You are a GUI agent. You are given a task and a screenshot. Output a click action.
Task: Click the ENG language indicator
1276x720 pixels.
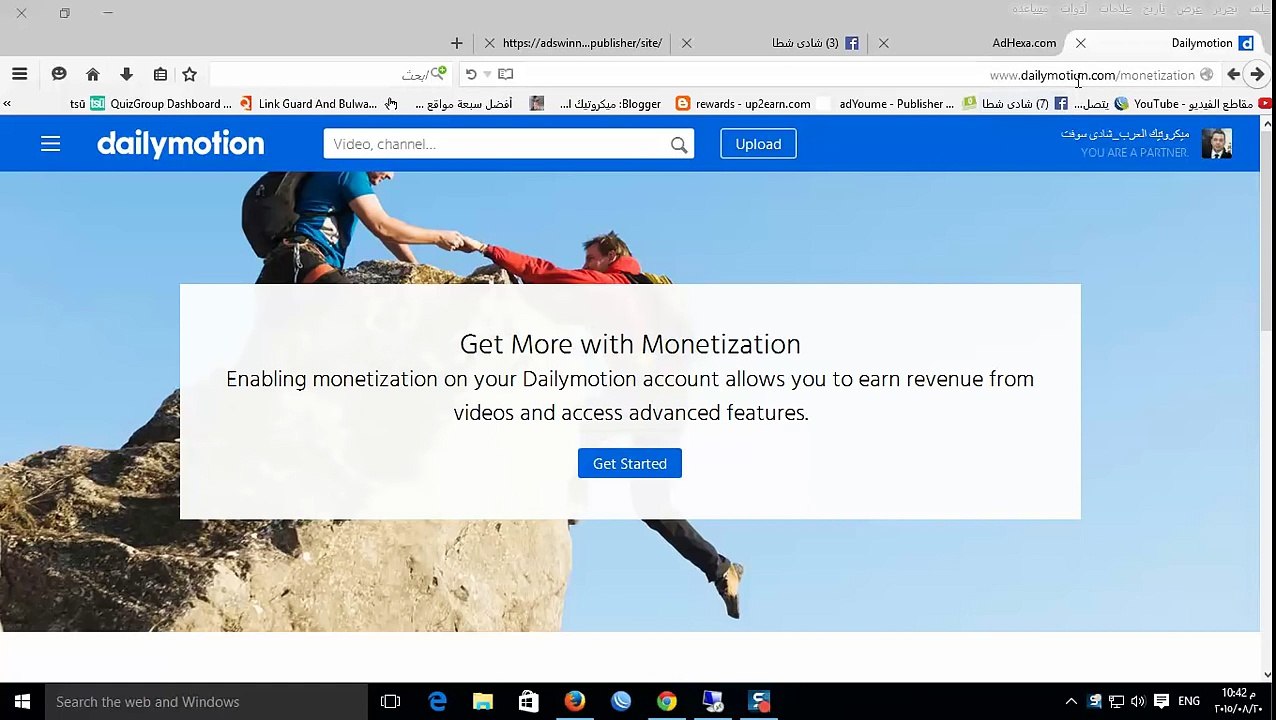(1188, 702)
